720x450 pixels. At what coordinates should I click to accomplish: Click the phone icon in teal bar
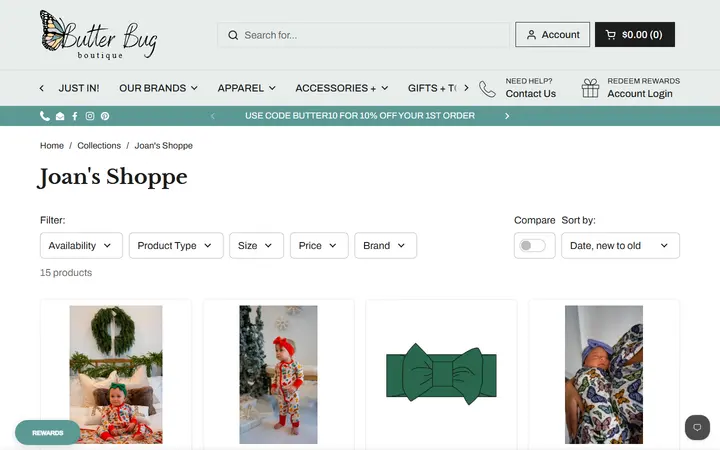45,116
